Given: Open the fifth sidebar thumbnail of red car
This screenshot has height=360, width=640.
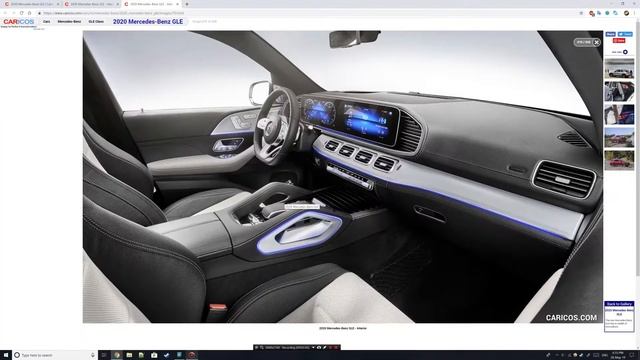Looking at the screenshot, I should click(619, 160).
